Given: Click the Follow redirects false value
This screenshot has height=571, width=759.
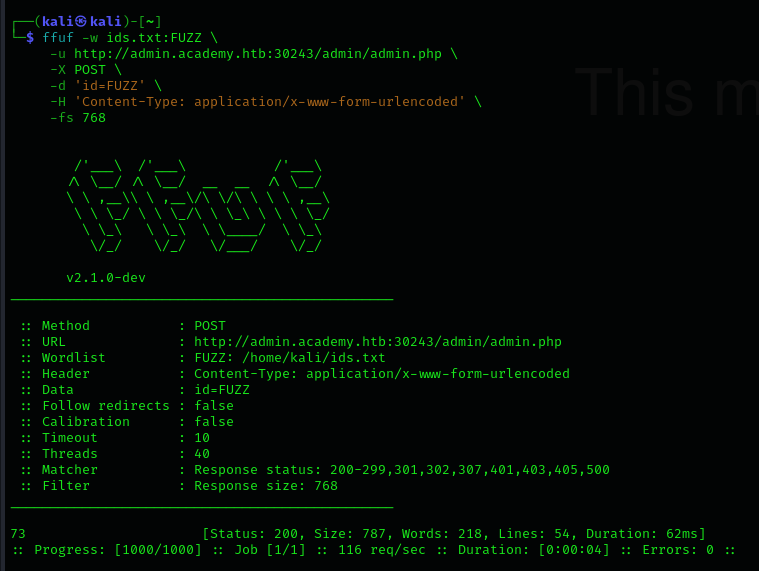Looking at the screenshot, I should [x=213, y=405].
